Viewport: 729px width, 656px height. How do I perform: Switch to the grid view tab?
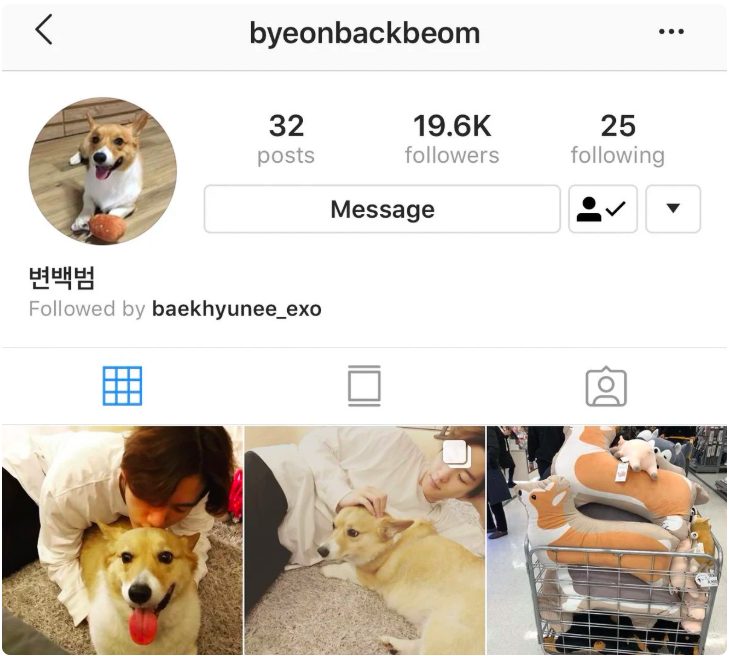(x=122, y=386)
